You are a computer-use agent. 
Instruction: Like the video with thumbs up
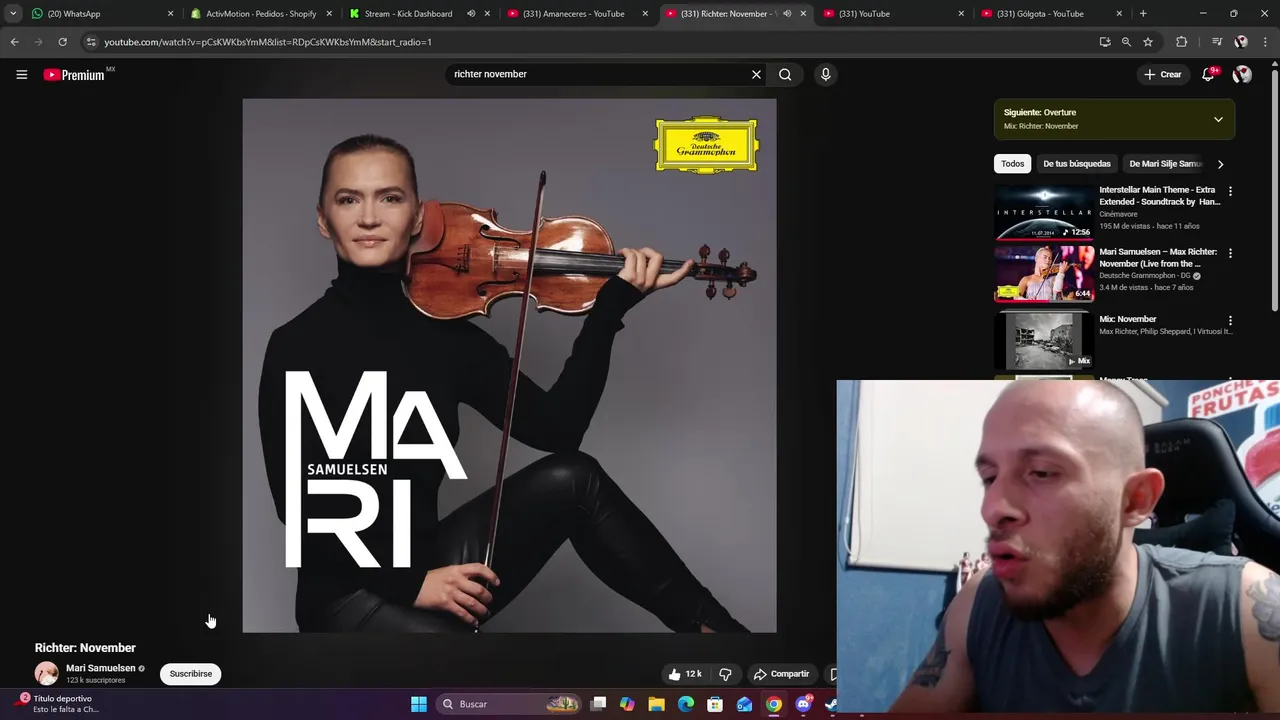click(x=686, y=674)
